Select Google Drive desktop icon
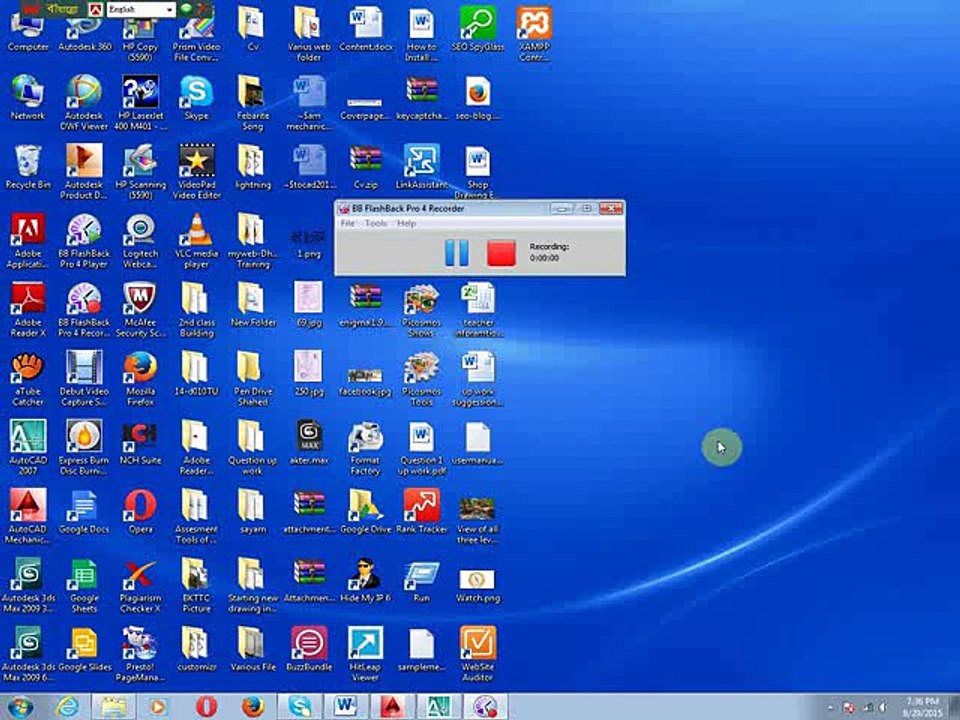The image size is (960, 720). pyautogui.click(x=365, y=512)
